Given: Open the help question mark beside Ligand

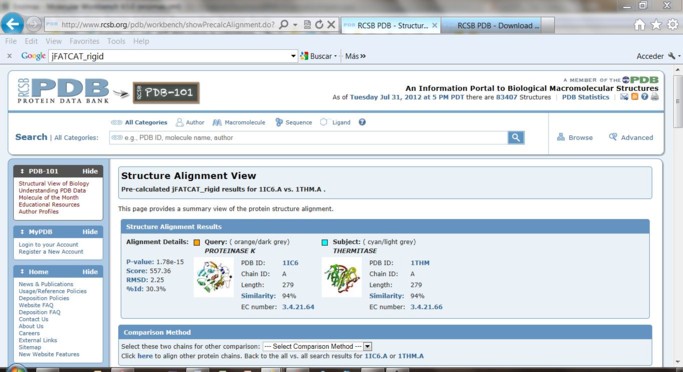Looking at the screenshot, I should (x=362, y=122).
